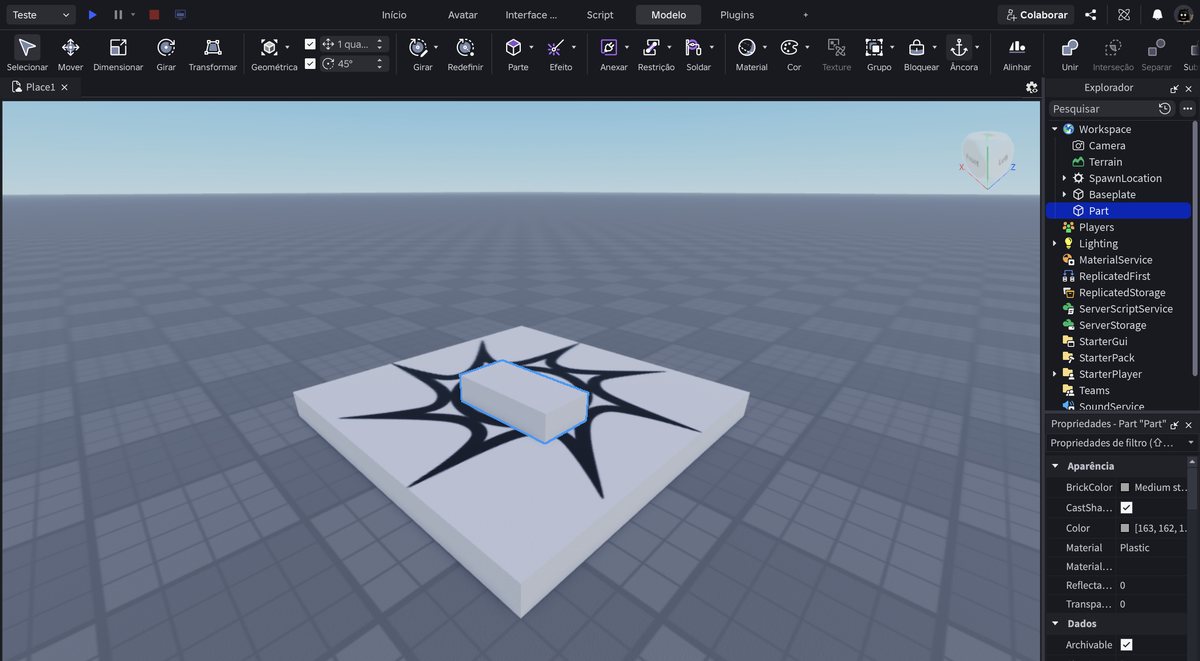The image size is (1200, 661).
Task: Click the Explorador search history icon
Action: pyautogui.click(x=1165, y=108)
